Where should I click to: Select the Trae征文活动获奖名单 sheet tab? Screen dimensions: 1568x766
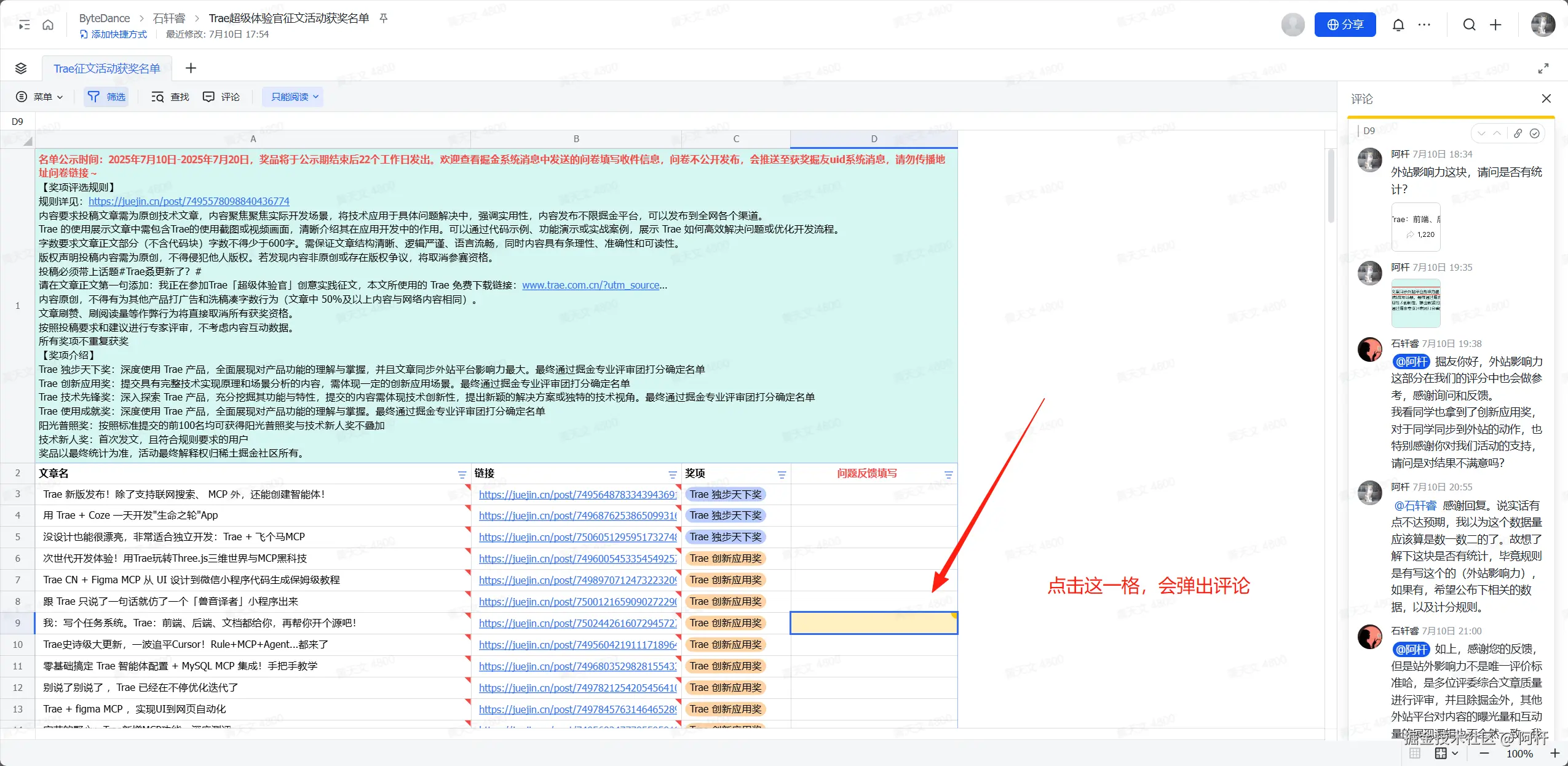click(x=106, y=68)
